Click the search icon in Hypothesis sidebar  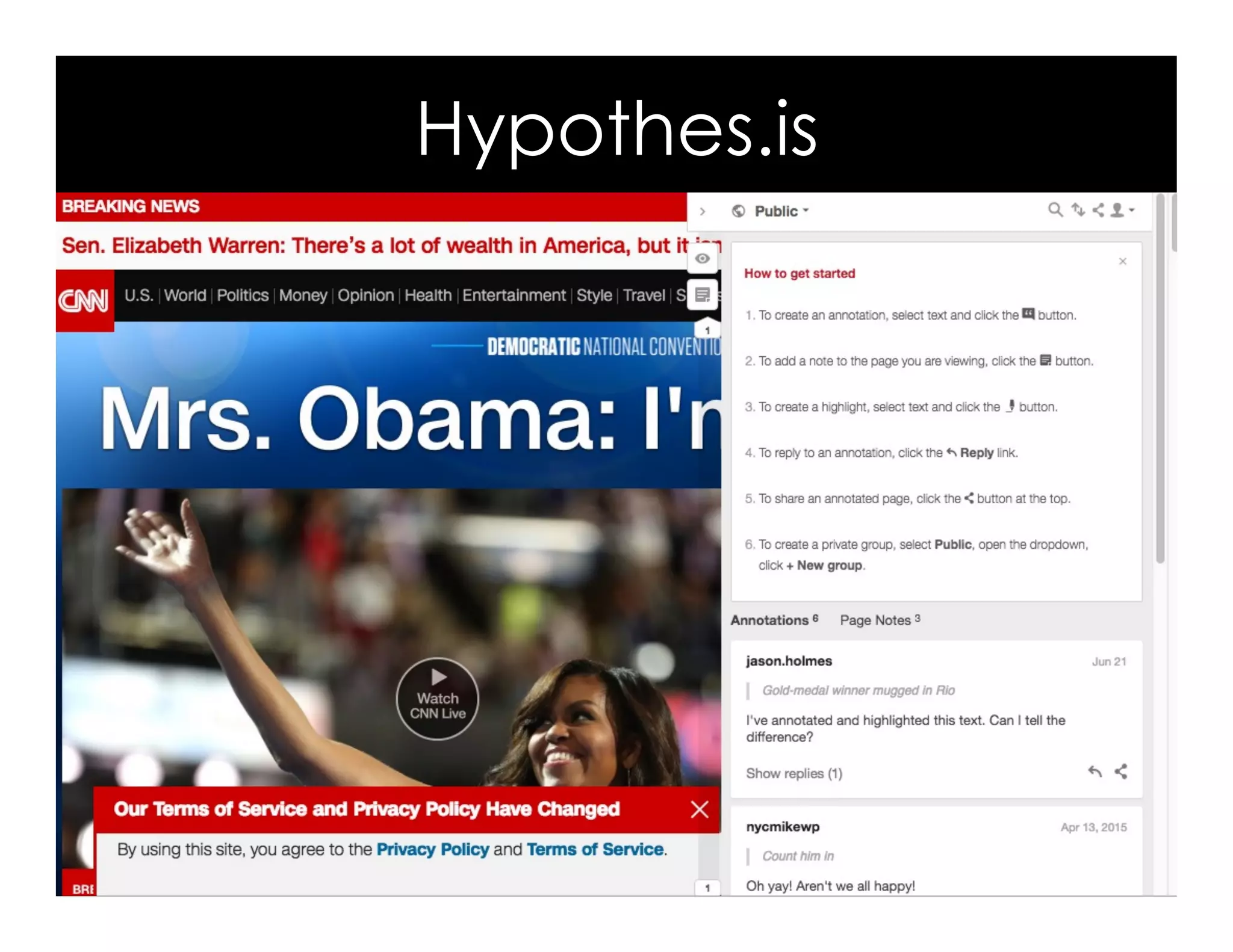tap(1055, 210)
